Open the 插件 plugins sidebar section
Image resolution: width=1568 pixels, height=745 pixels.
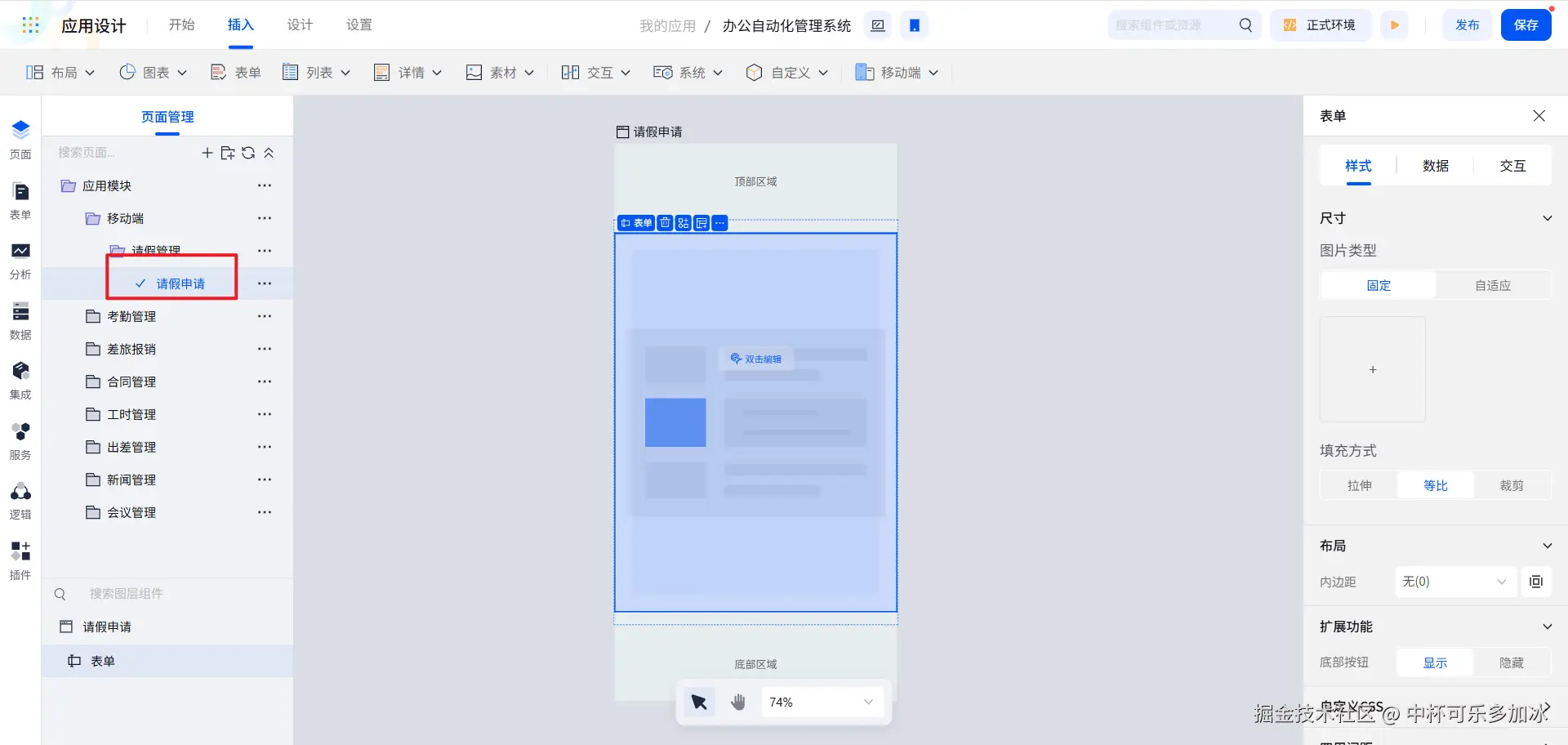20,561
